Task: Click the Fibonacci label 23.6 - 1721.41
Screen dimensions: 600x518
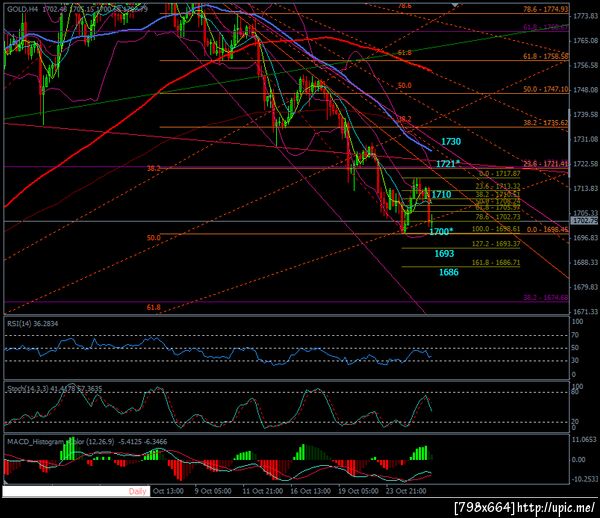Action: tap(546, 164)
